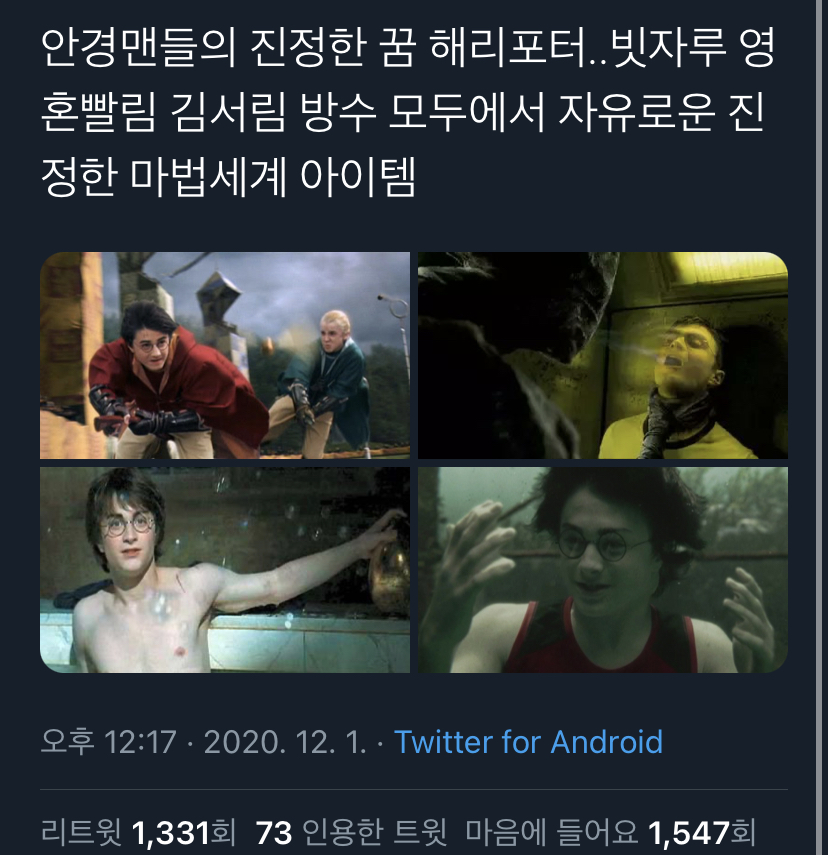View the underwater scene photo
Viewport: 828px width, 855px height.
[x=603, y=570]
